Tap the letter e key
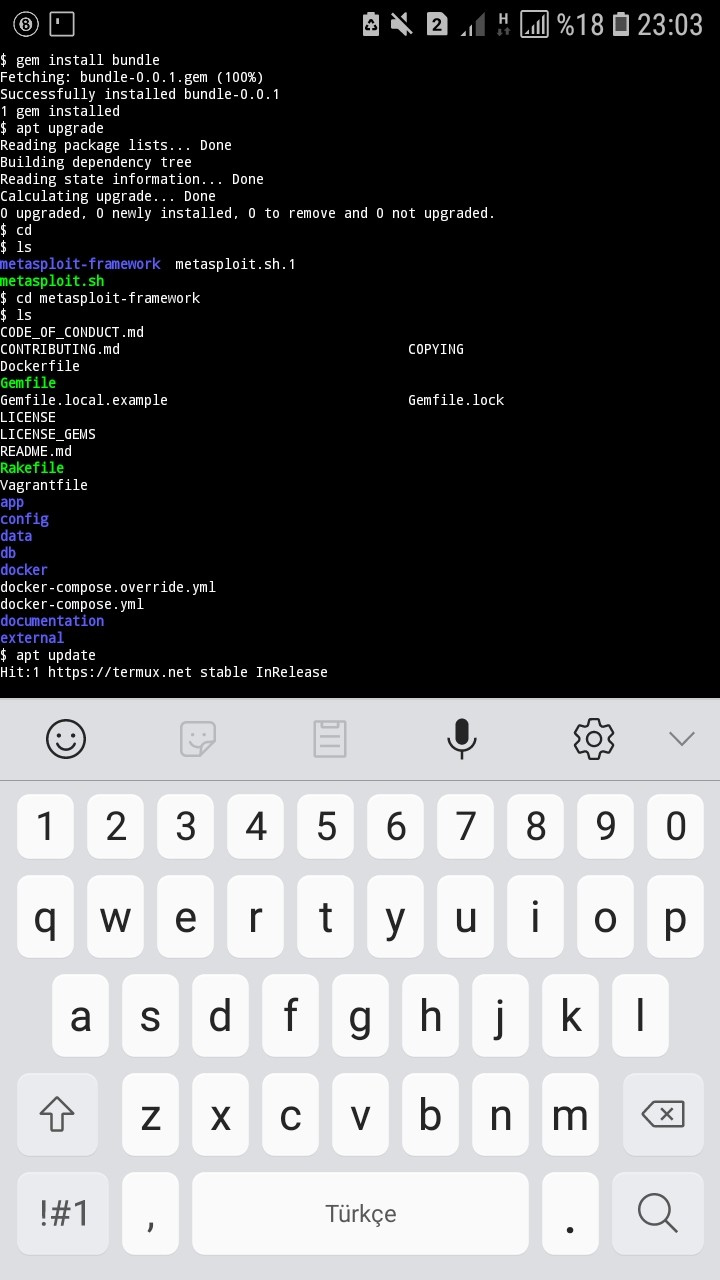 click(x=186, y=917)
